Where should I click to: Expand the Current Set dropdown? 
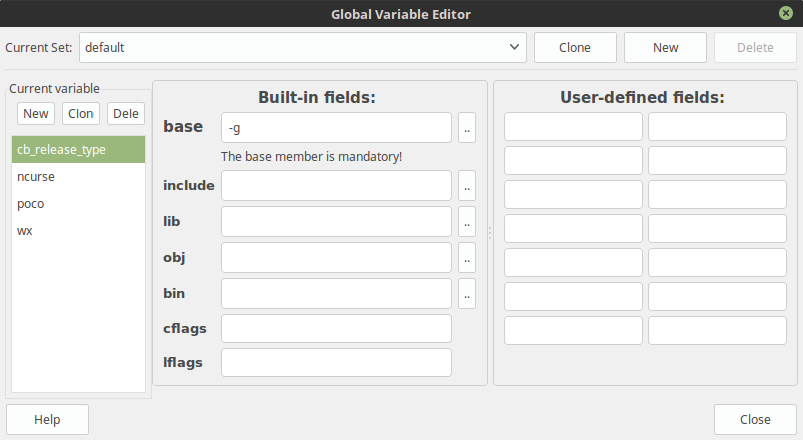point(515,47)
